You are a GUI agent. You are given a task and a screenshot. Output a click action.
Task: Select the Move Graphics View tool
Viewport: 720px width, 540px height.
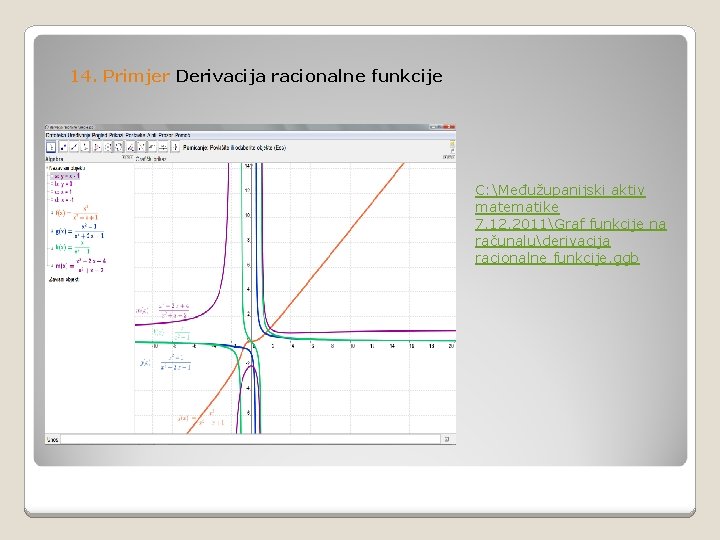[x=175, y=147]
